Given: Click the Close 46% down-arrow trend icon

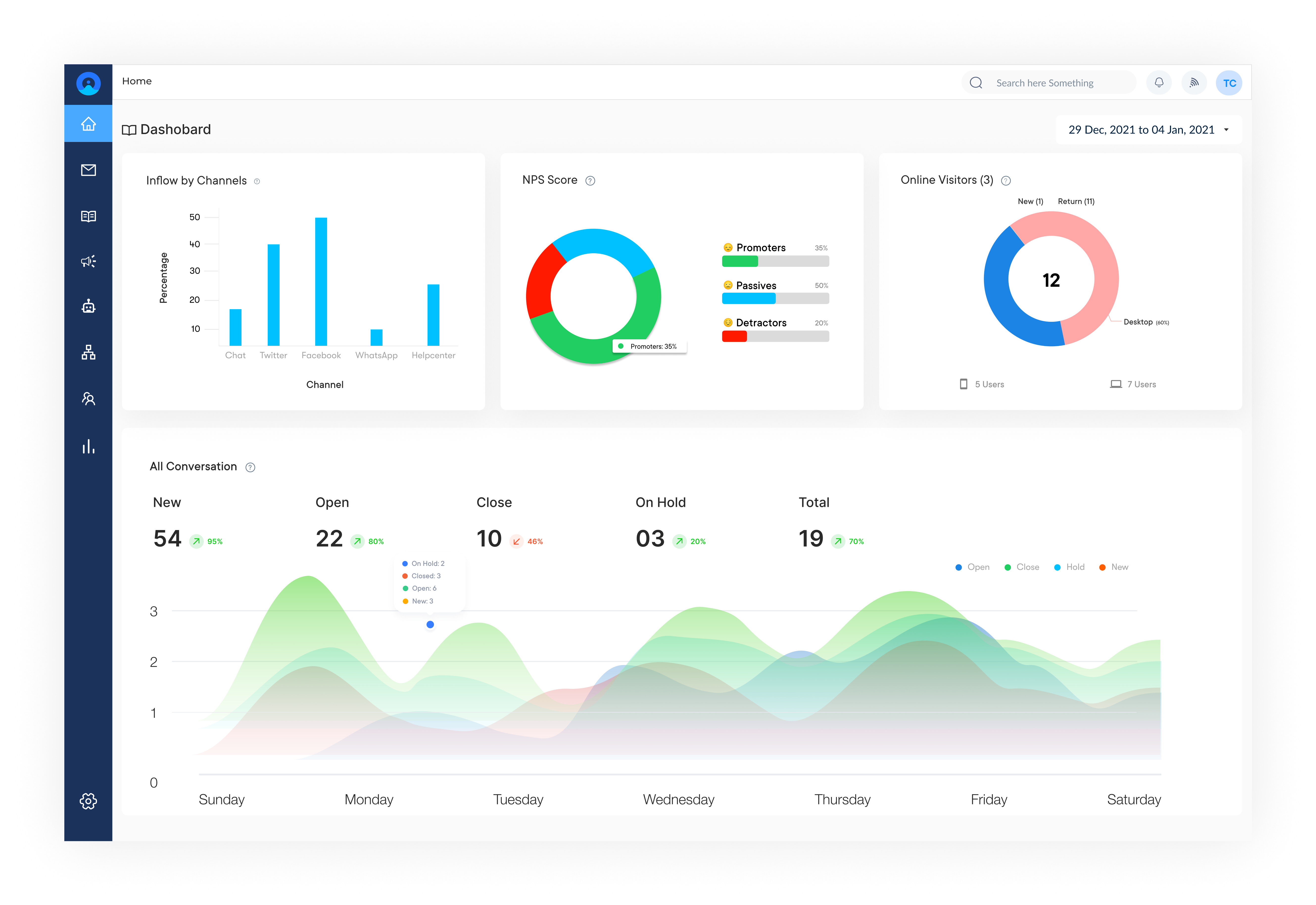Looking at the screenshot, I should point(516,541).
